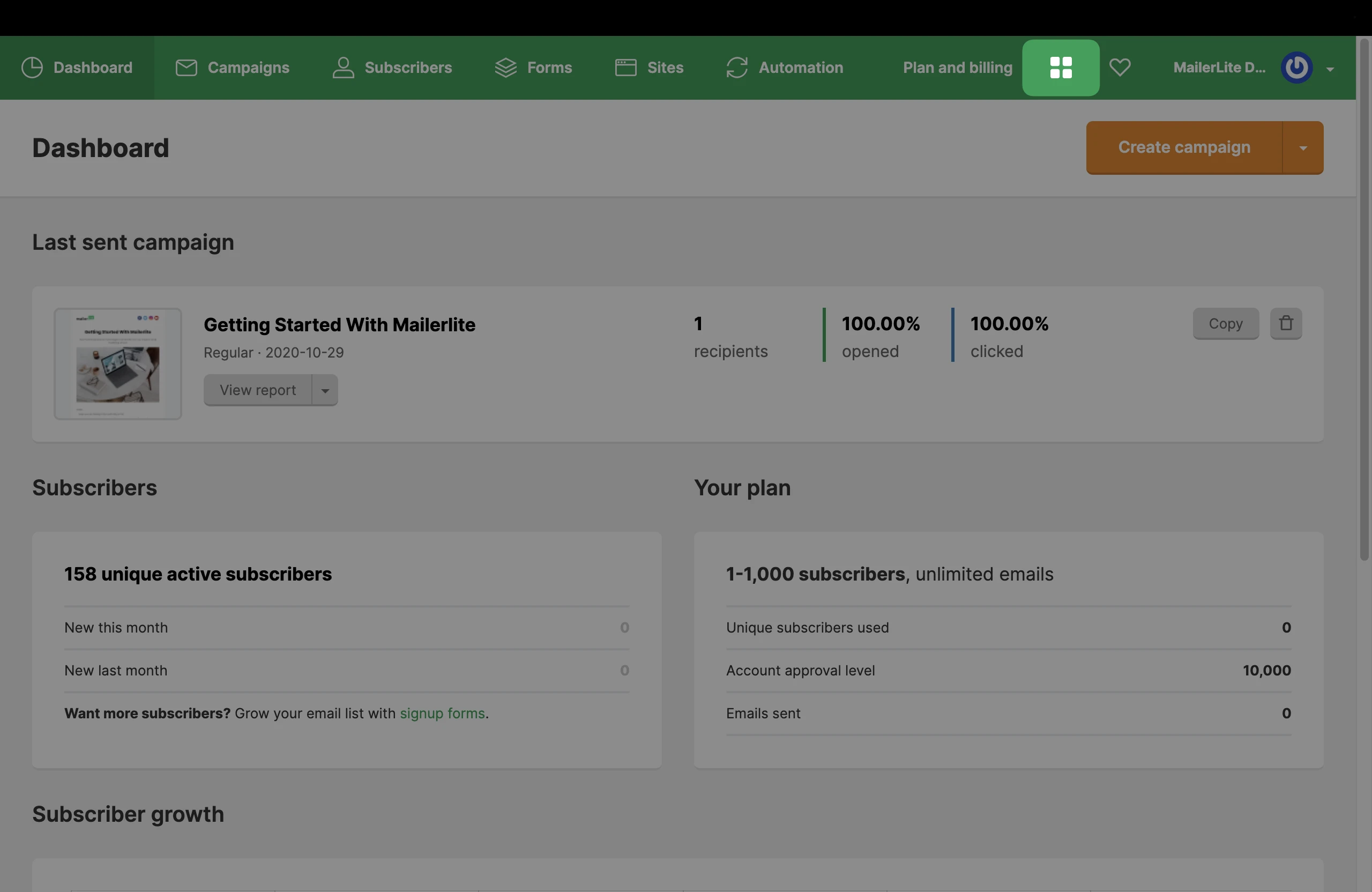
Task: Click the Create campaign button
Action: coord(1184,147)
